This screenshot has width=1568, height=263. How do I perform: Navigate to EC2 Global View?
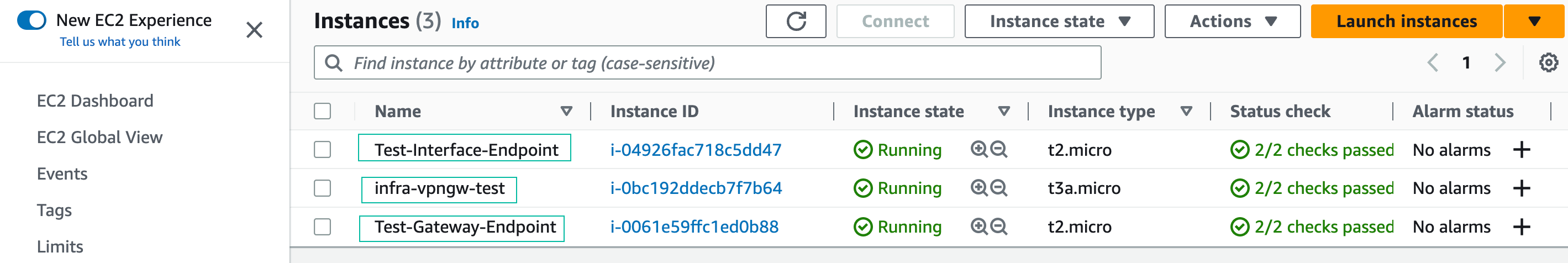(x=100, y=137)
